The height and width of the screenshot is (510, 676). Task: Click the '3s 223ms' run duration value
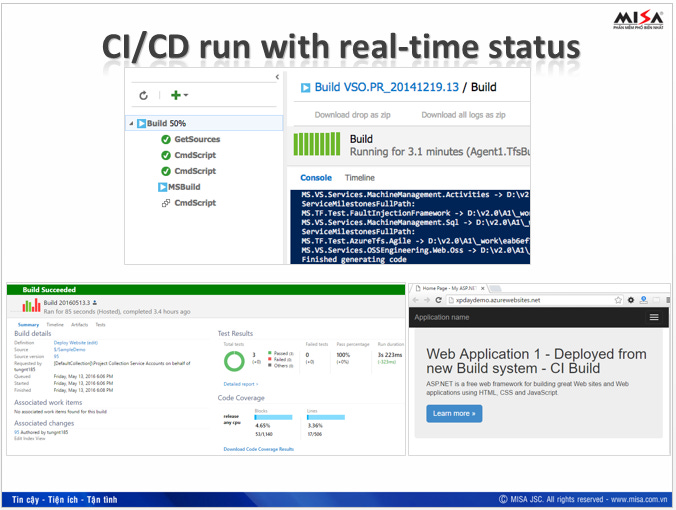coord(390,355)
